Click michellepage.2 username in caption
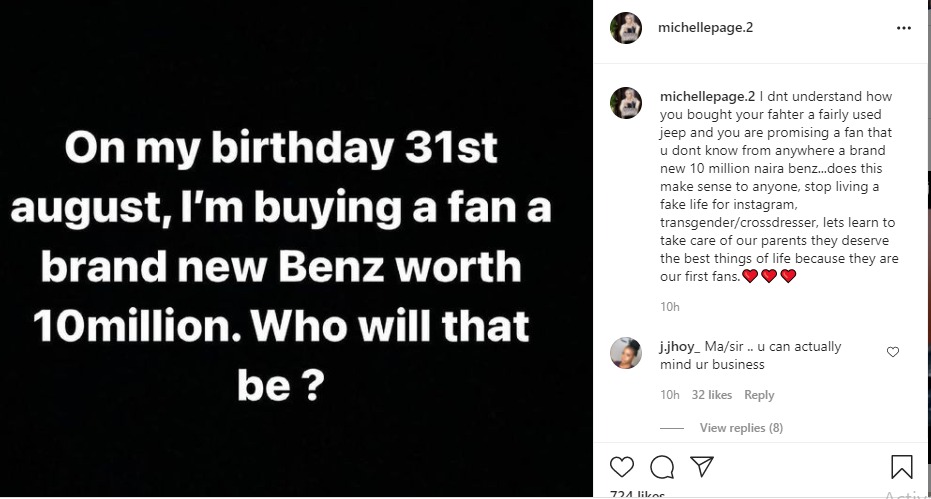This screenshot has width=931, height=499. (x=707, y=97)
